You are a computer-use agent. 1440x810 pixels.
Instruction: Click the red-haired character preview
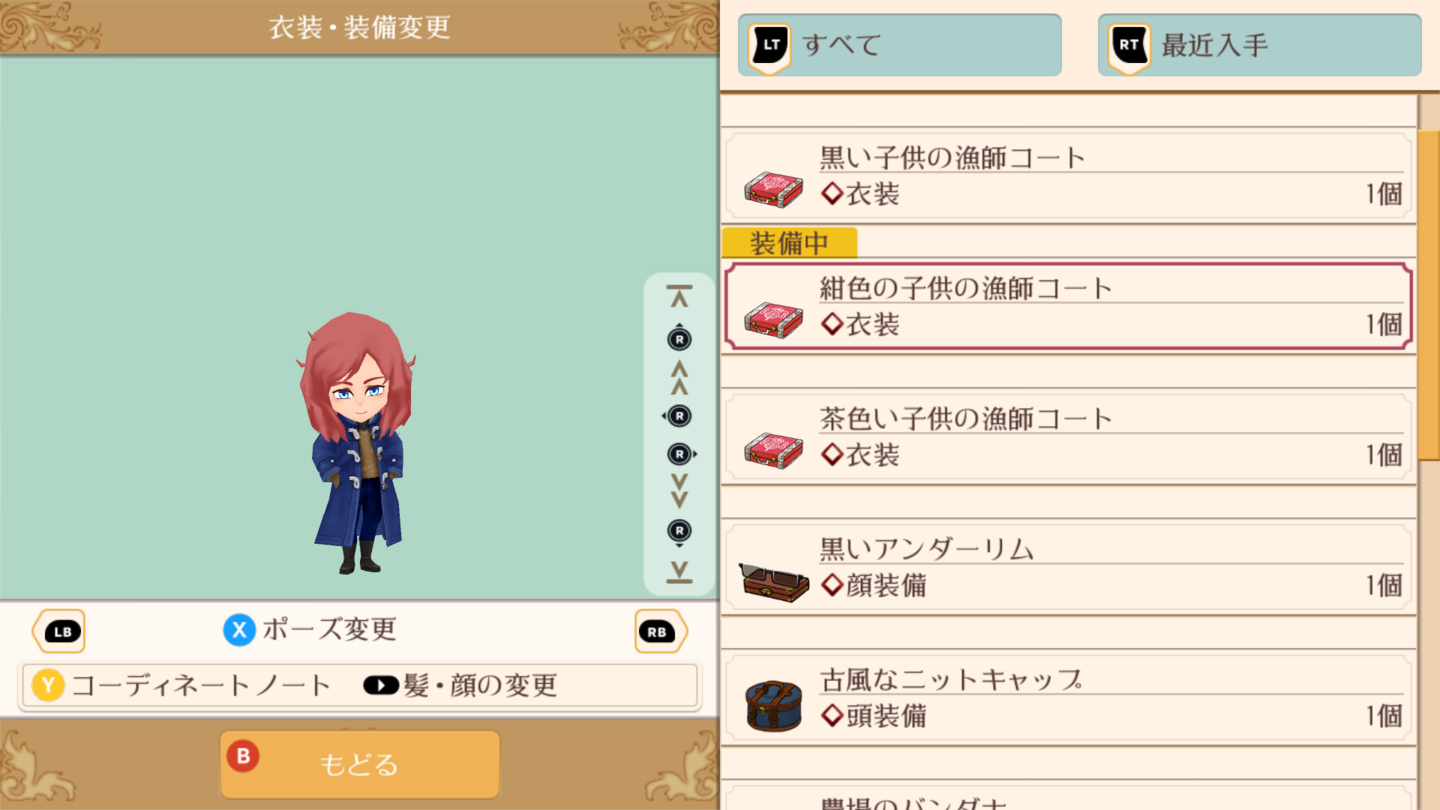tap(357, 442)
